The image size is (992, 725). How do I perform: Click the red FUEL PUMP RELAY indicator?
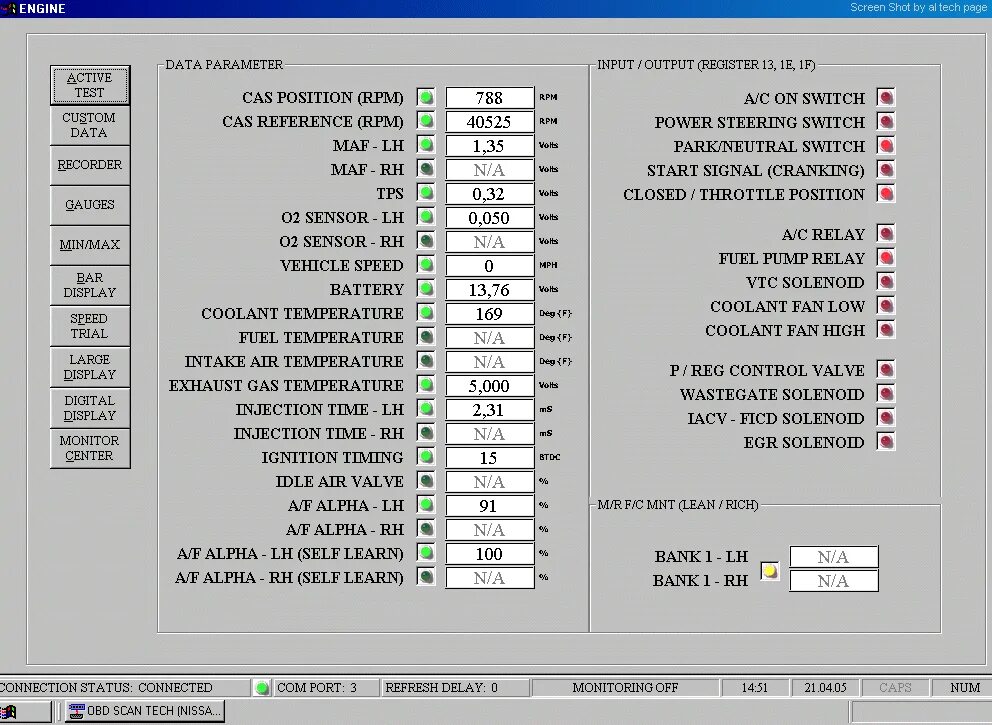pos(884,258)
